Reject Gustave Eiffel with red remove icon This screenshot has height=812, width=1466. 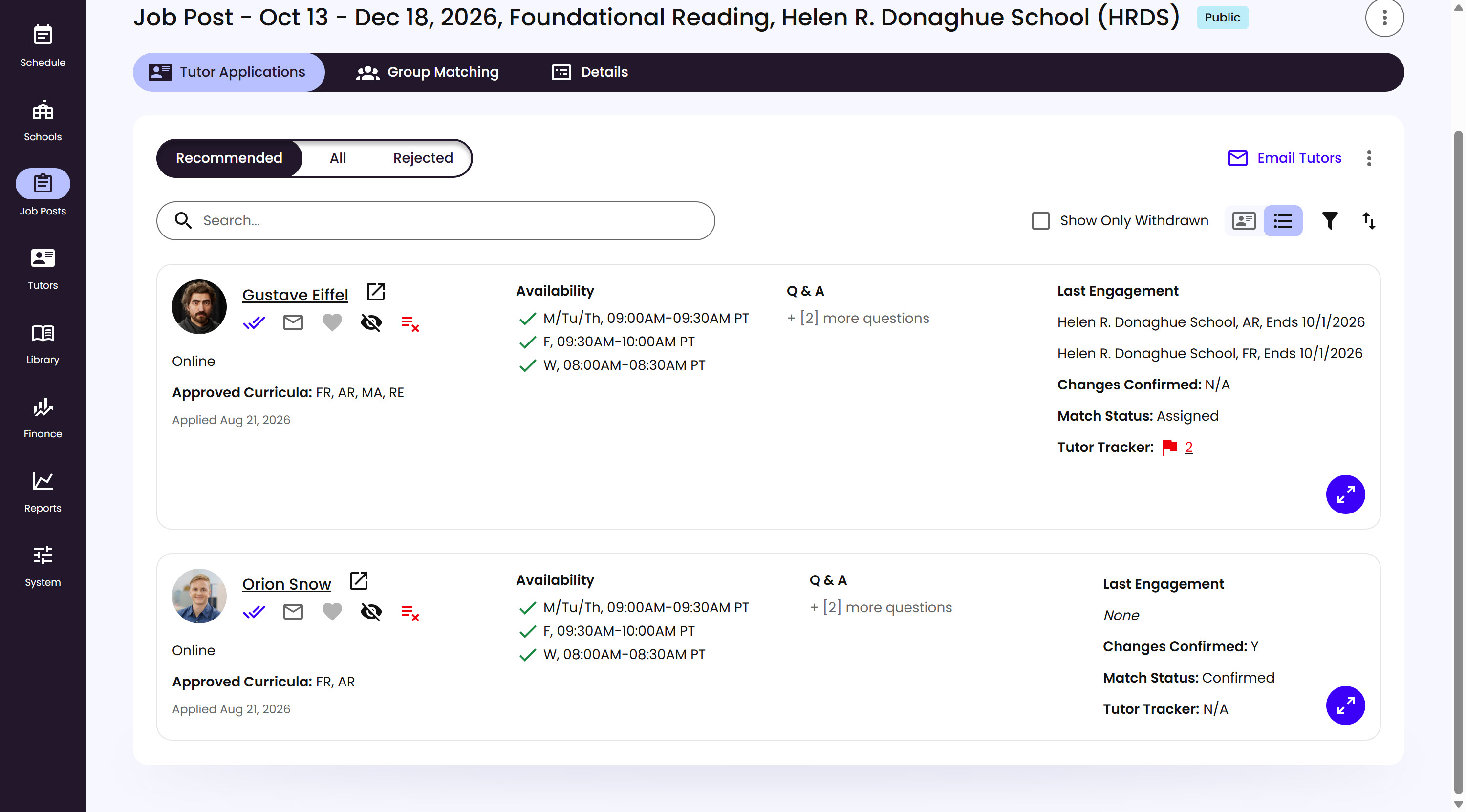click(x=410, y=324)
